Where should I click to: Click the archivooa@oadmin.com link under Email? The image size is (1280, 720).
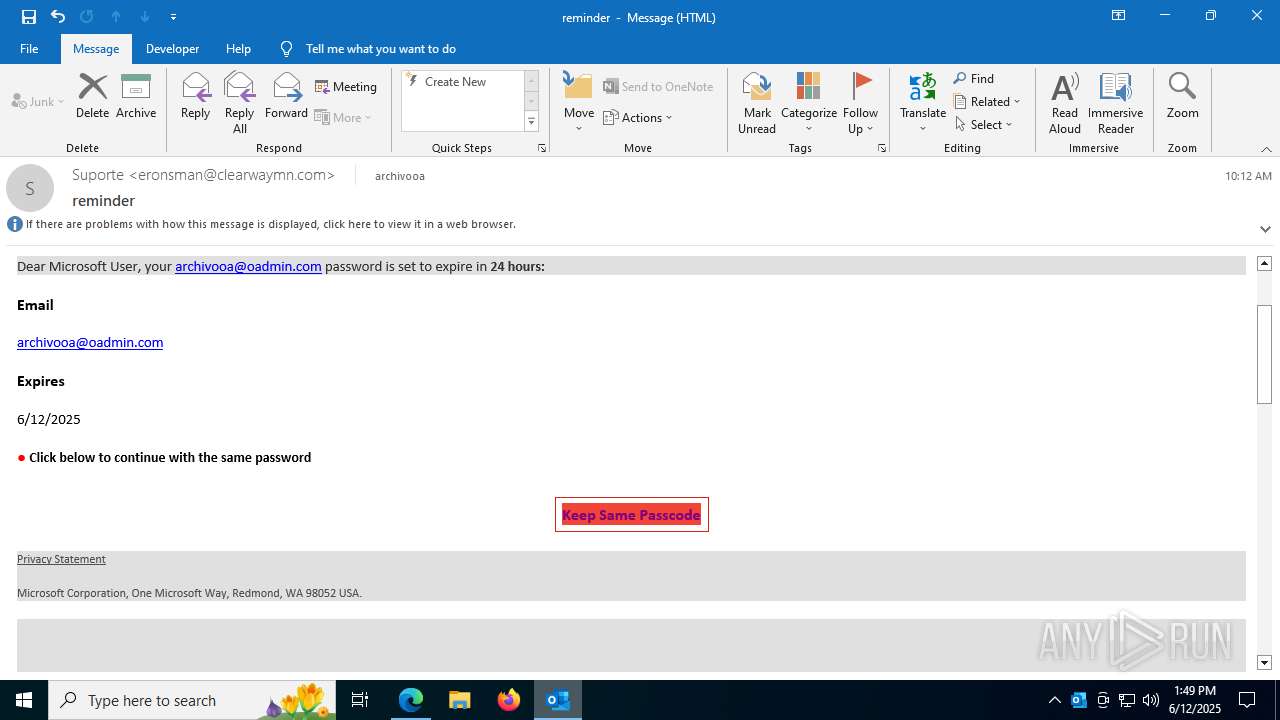click(x=90, y=342)
